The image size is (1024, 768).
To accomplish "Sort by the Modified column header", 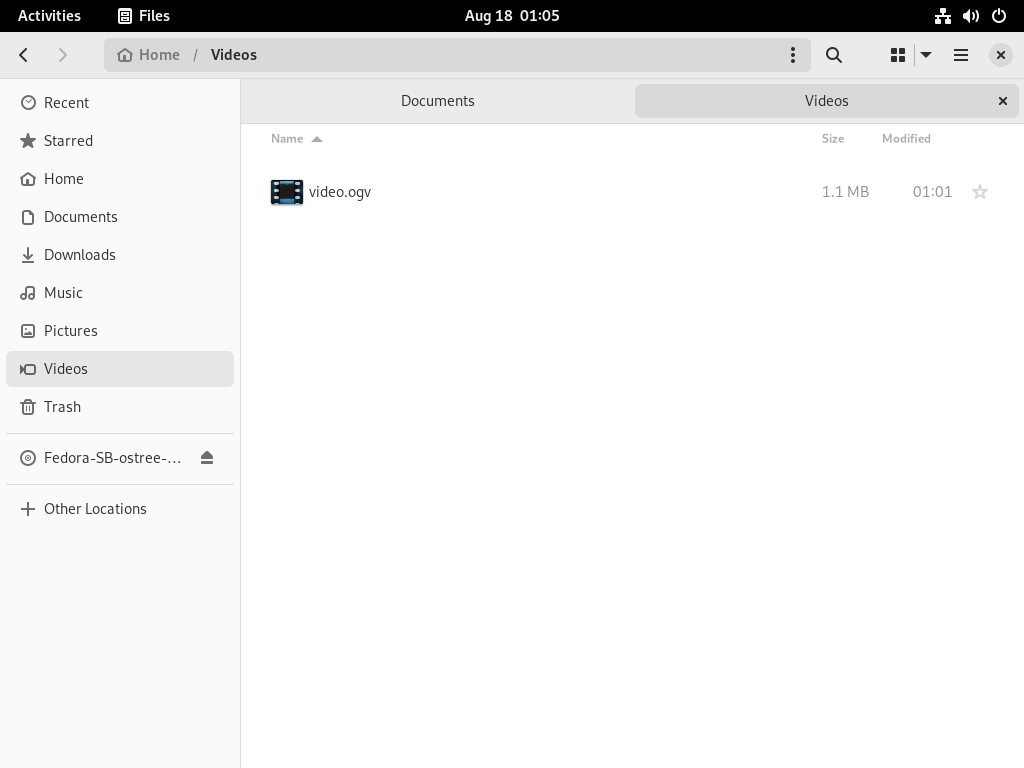I will click(906, 138).
